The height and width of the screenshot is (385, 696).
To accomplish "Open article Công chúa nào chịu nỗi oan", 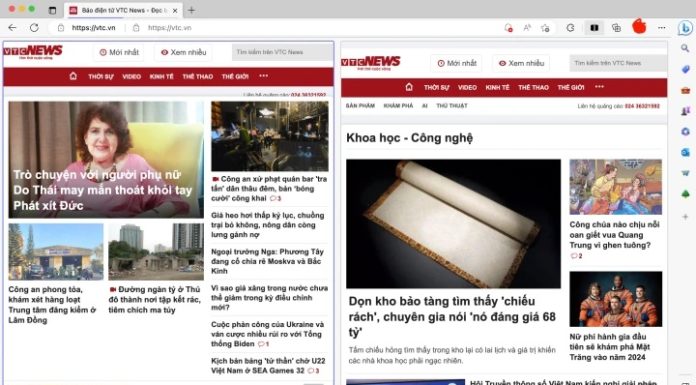I will tap(614, 235).
